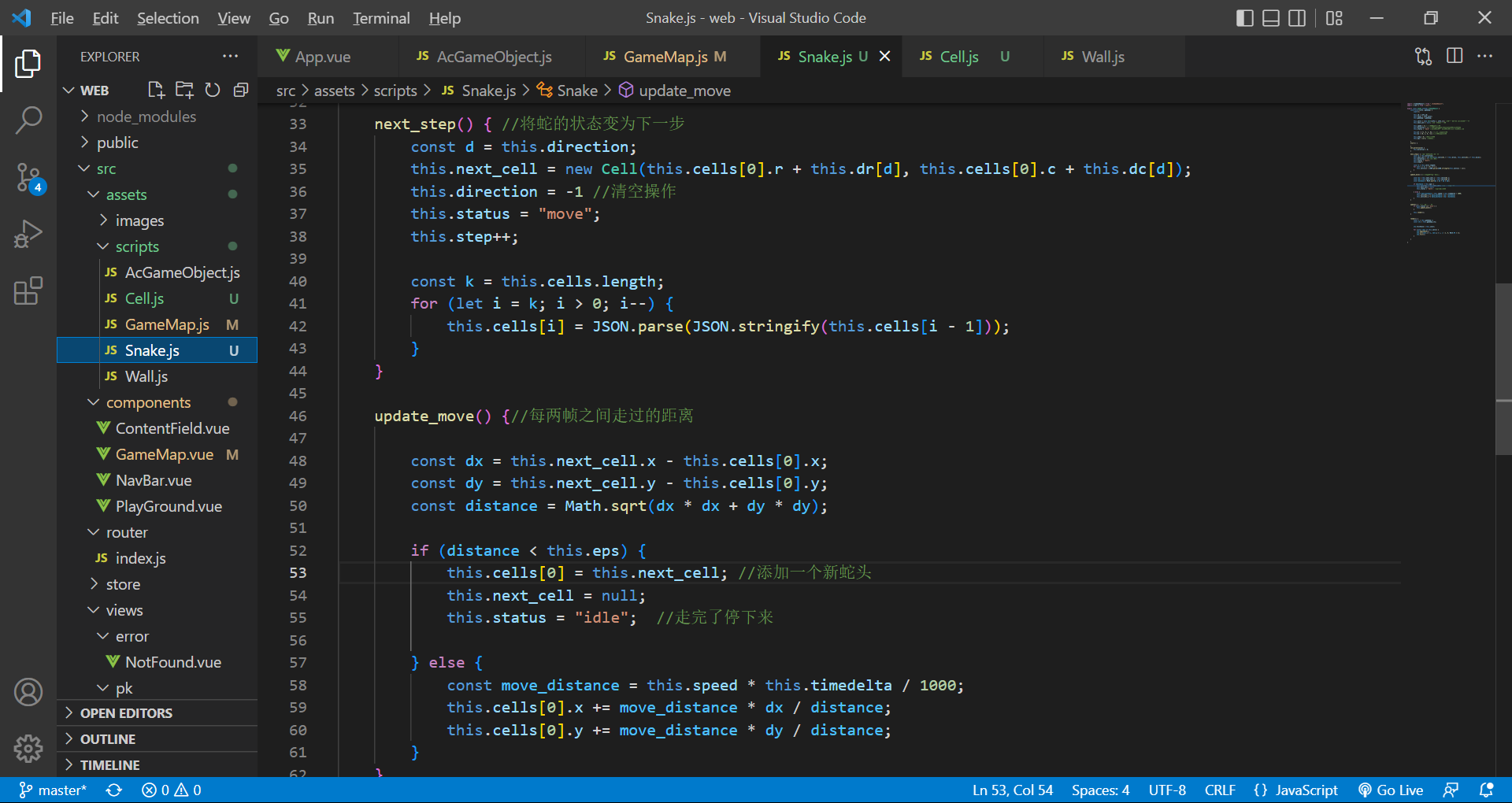Change JavaScript language mode
This screenshot has height=803, width=1512.
pos(1306,790)
